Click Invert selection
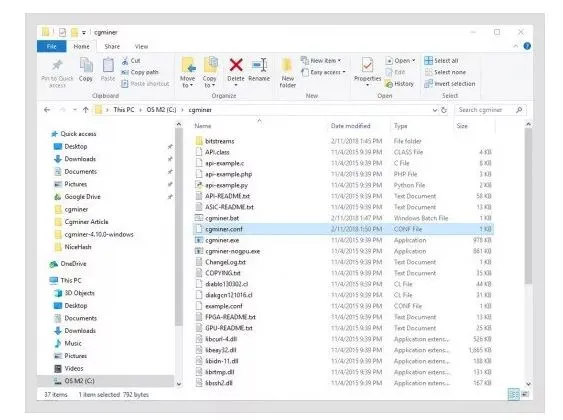 point(450,84)
